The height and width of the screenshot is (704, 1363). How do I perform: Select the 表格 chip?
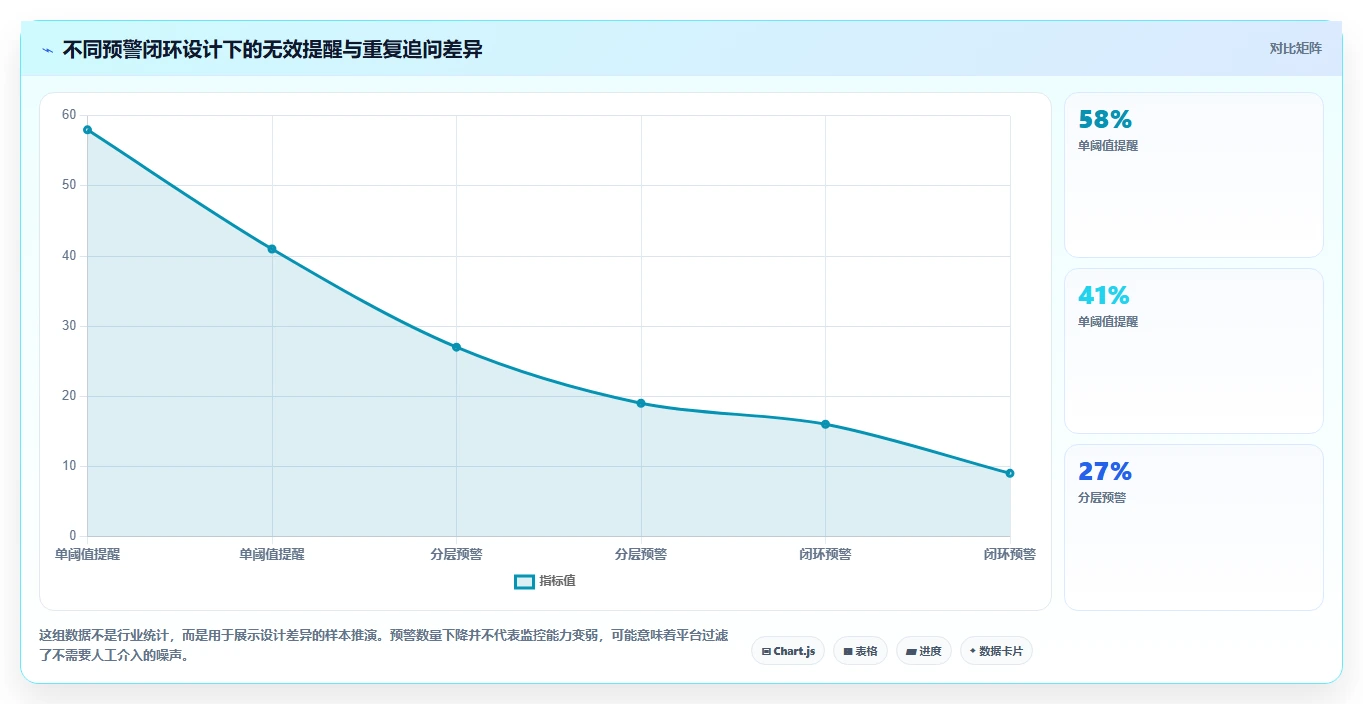point(860,651)
